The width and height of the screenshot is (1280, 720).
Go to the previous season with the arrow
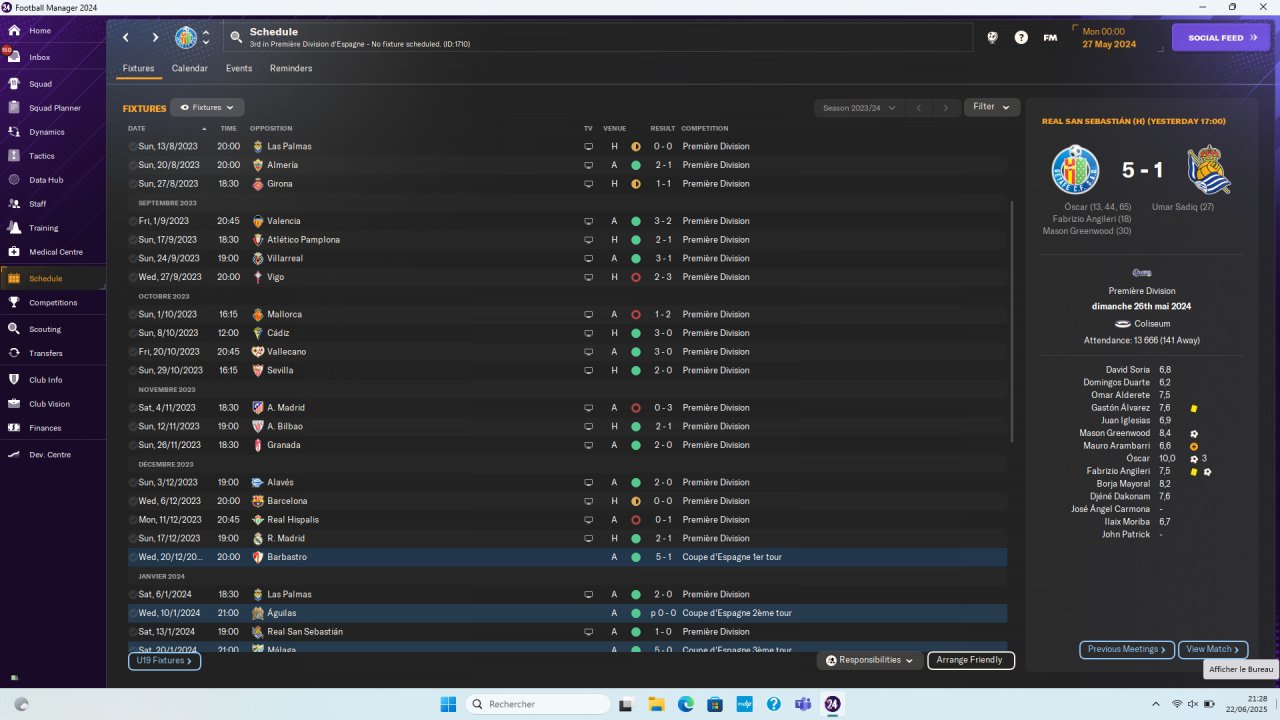click(x=919, y=108)
